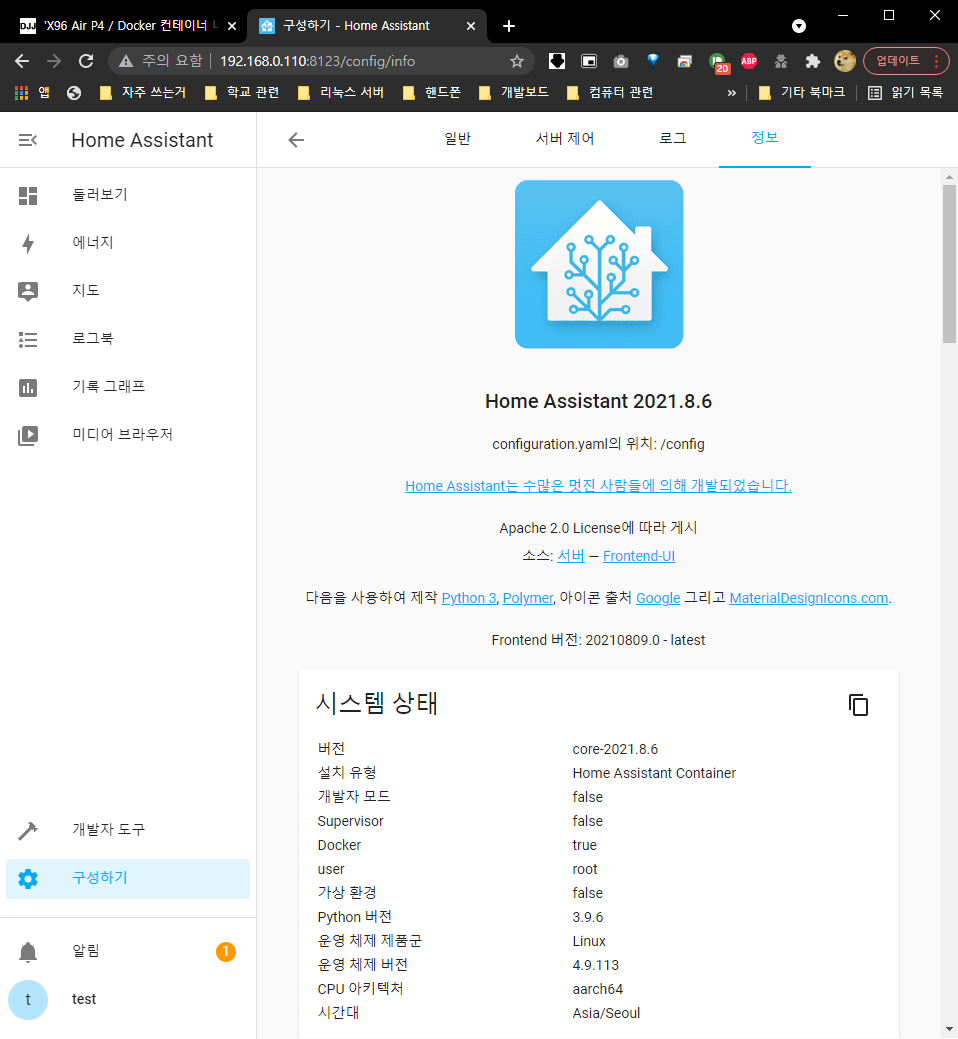This screenshot has width=958, height=1039.
Task: Click the aarch64 CPU architecture value
Action: 598,989
